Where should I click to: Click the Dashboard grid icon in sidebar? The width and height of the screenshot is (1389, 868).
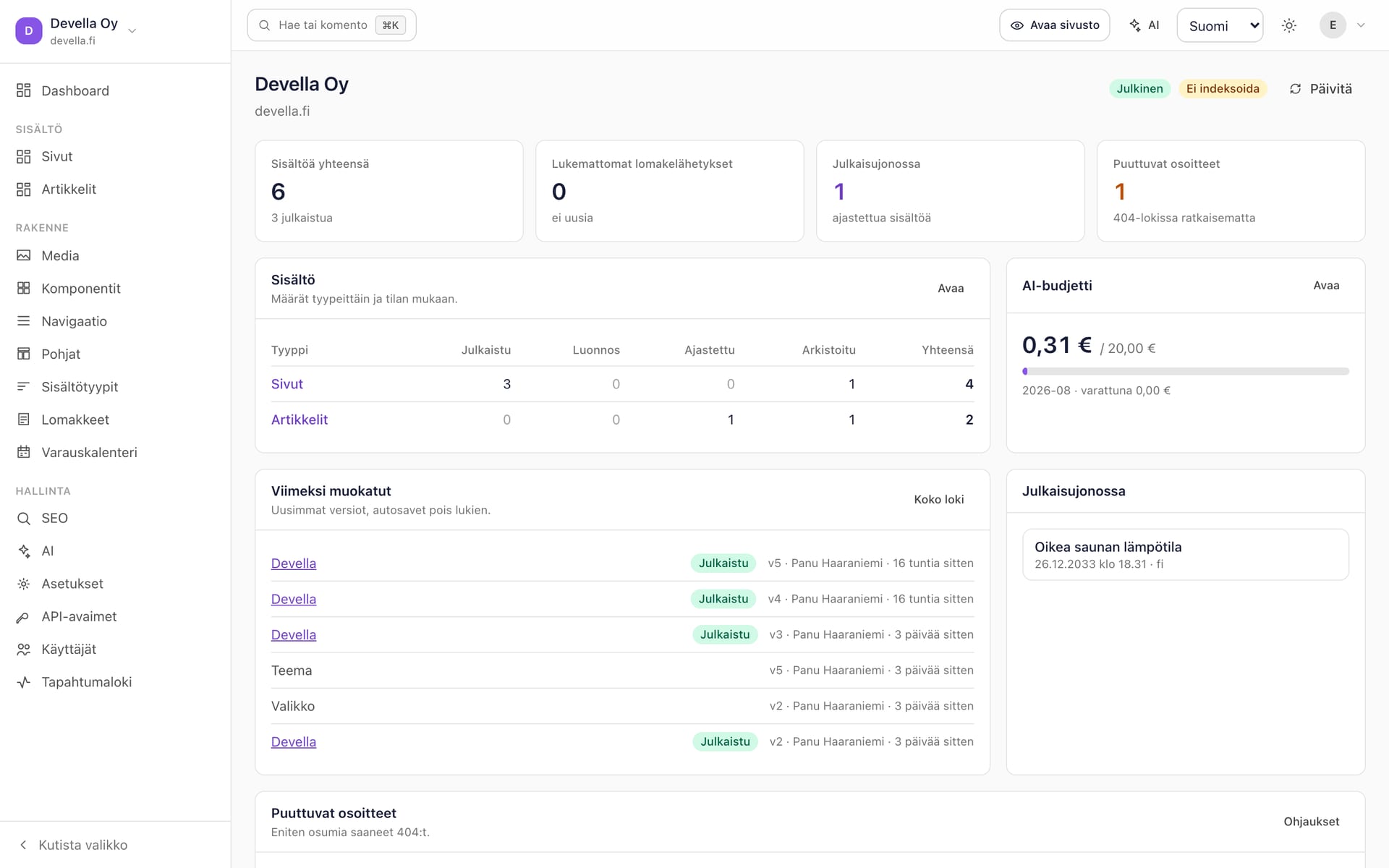[x=24, y=90]
